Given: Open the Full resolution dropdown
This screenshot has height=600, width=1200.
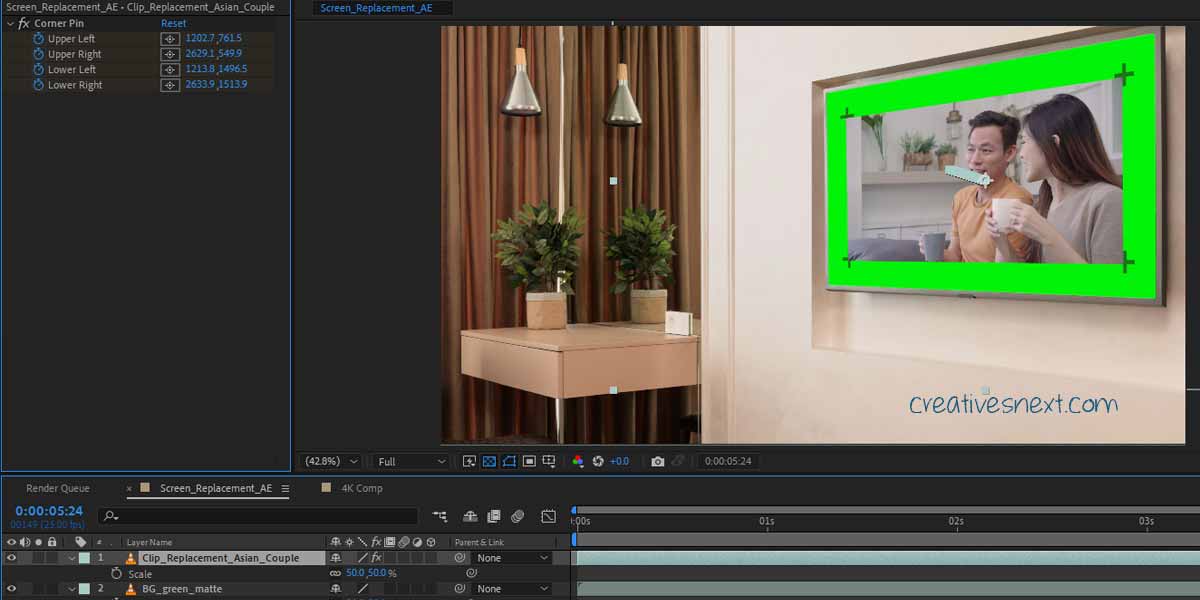Looking at the screenshot, I should coord(410,461).
